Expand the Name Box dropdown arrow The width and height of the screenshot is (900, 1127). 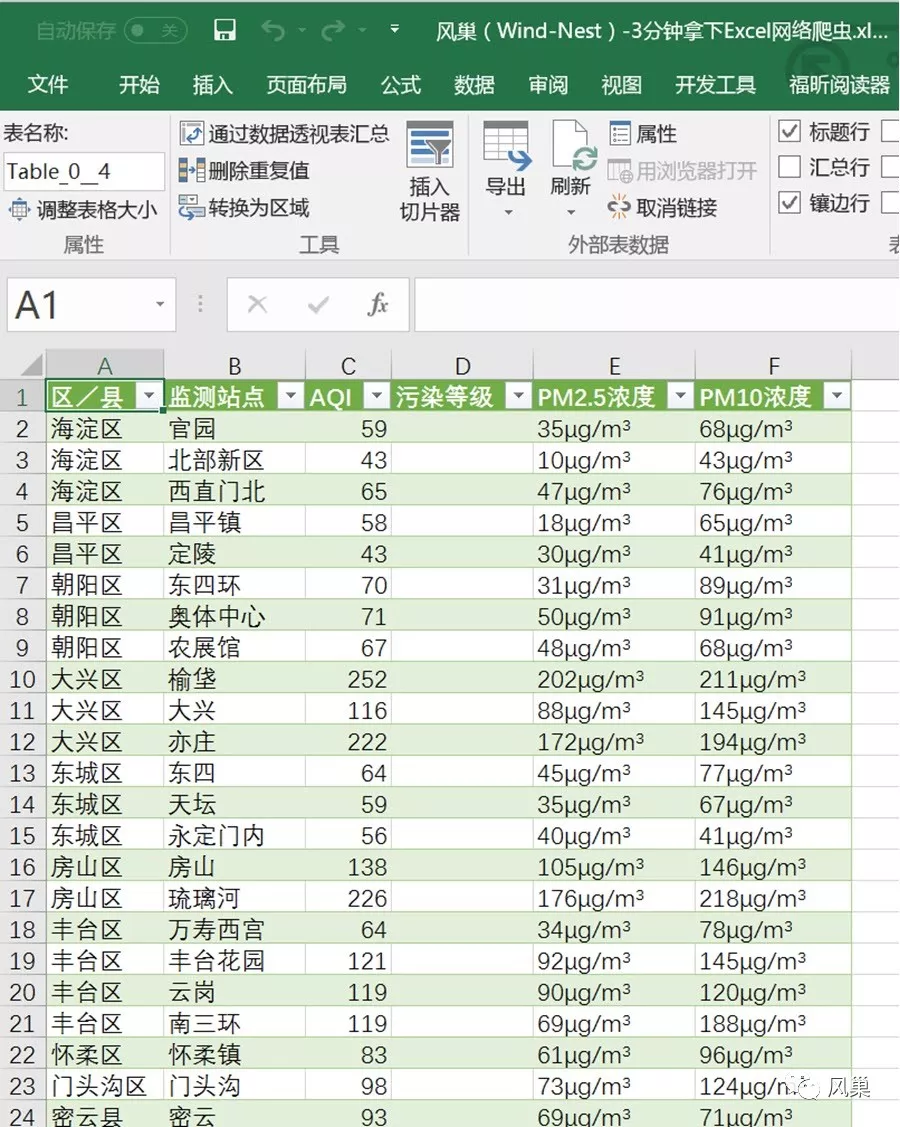click(x=160, y=304)
